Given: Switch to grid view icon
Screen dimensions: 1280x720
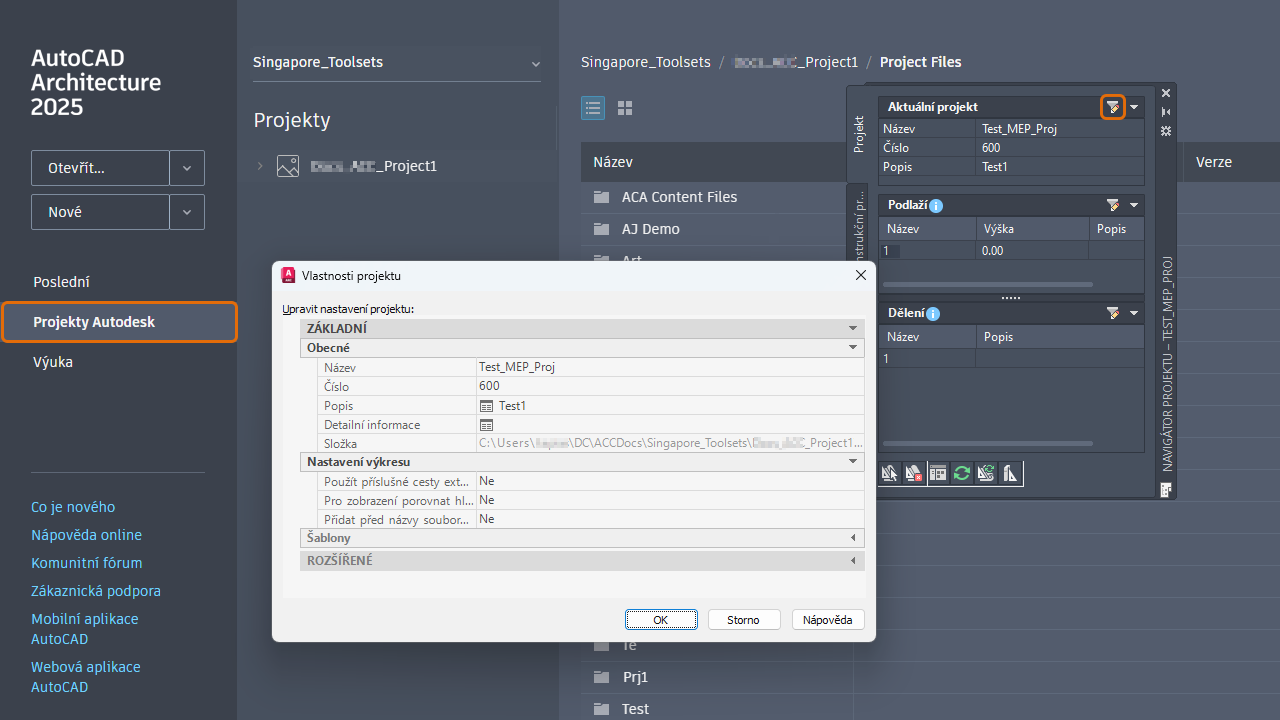Looking at the screenshot, I should 625,108.
